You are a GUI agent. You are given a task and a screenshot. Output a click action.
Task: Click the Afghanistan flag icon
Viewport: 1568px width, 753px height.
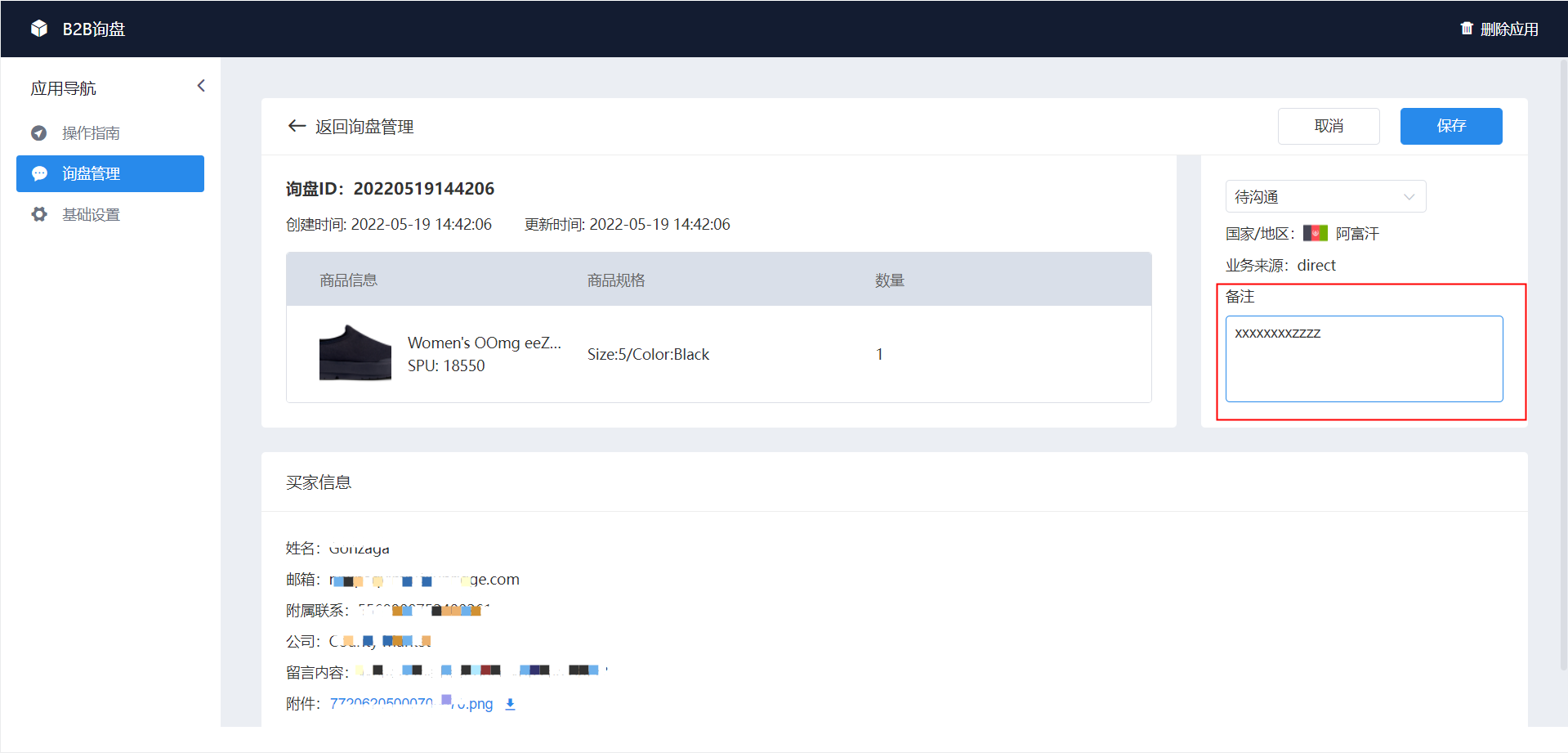(1315, 234)
